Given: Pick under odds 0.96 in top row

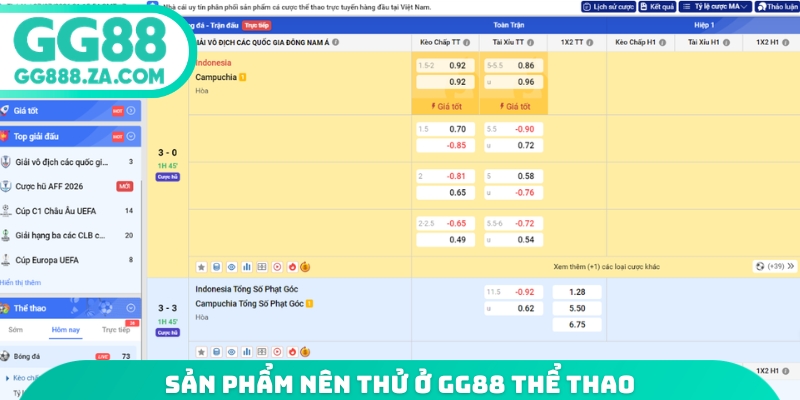Looking at the screenshot, I should [513, 82].
